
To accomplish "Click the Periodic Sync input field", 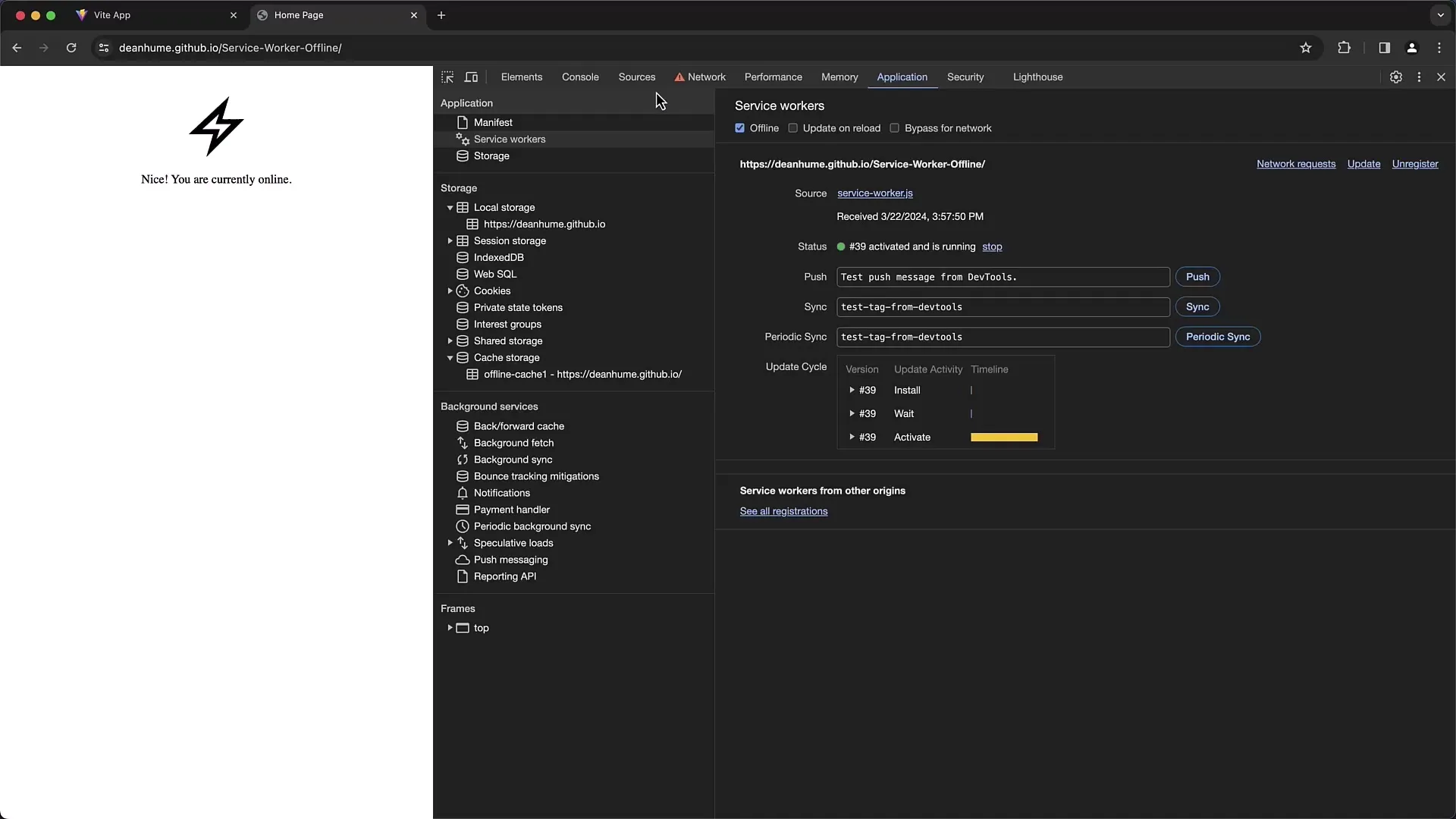I will (1002, 336).
